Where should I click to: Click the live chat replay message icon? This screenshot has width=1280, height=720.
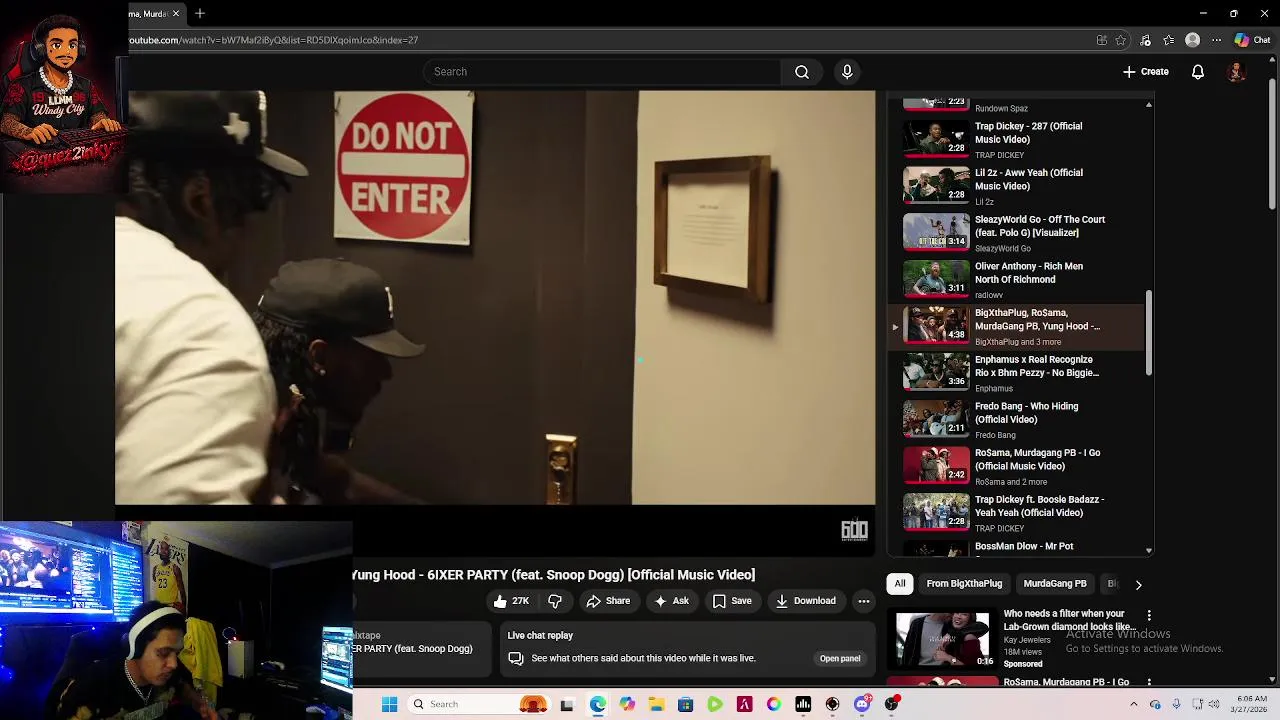[516, 659]
